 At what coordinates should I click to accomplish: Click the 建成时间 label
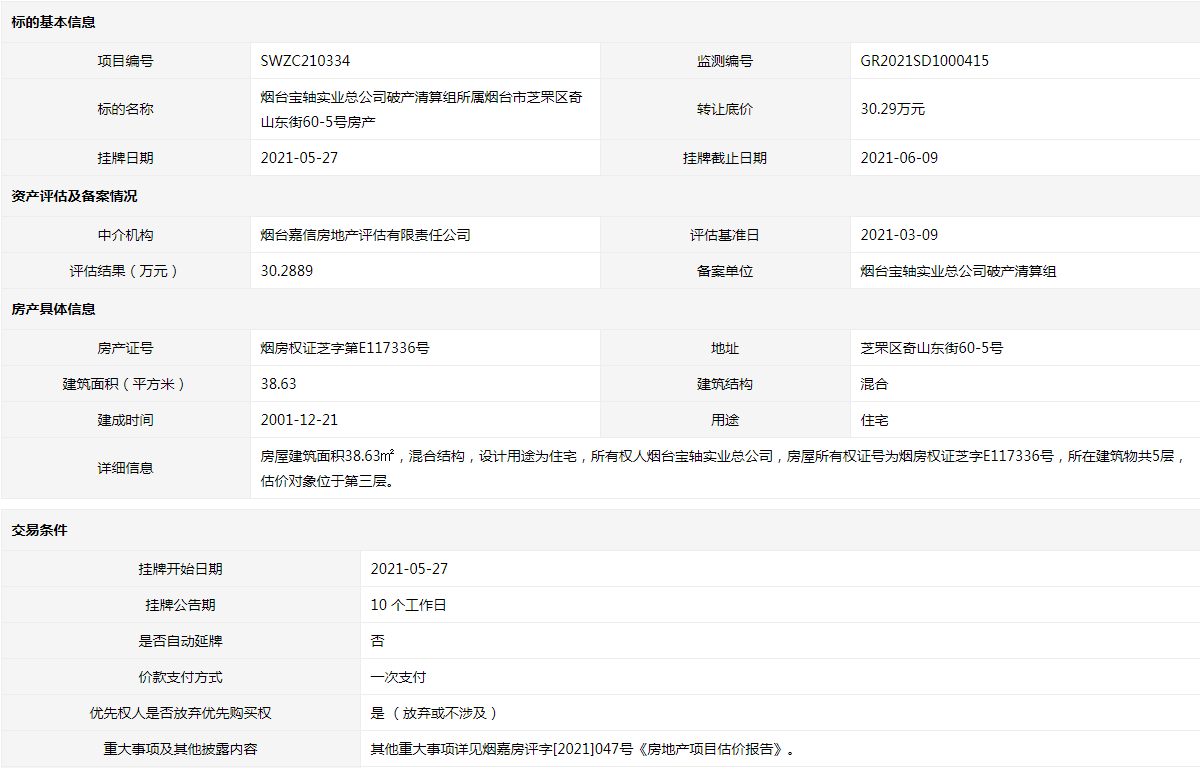(x=126, y=420)
